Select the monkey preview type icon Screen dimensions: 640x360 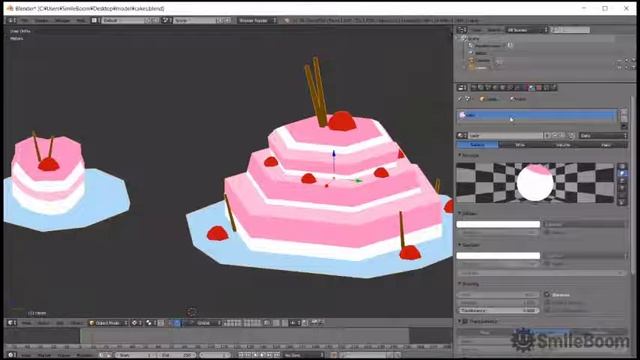point(622,188)
